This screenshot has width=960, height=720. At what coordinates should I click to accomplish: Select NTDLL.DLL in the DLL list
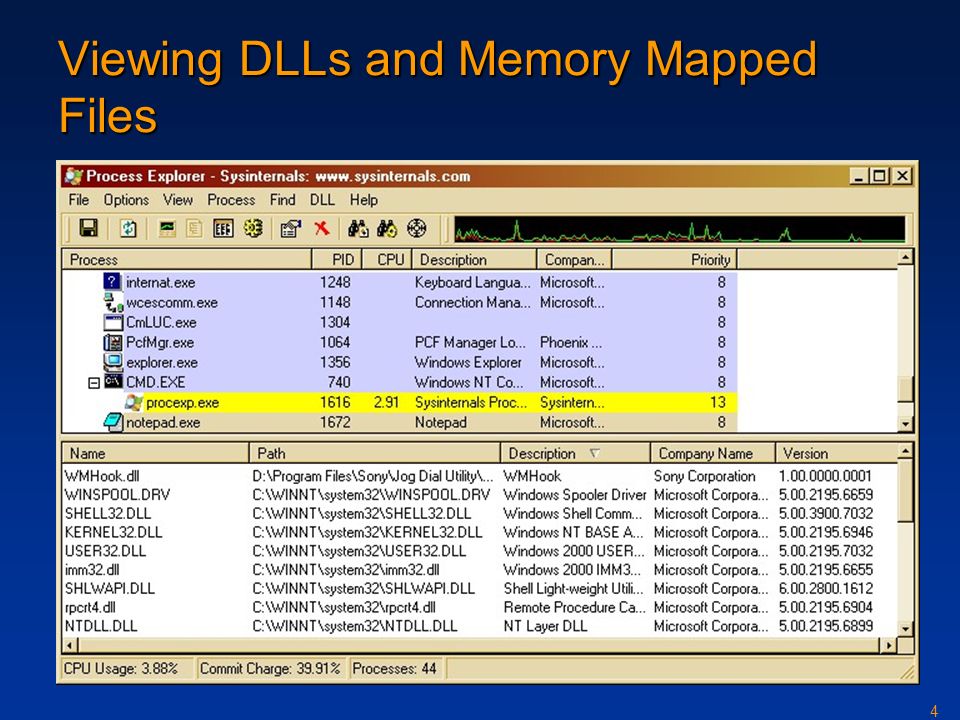click(101, 626)
